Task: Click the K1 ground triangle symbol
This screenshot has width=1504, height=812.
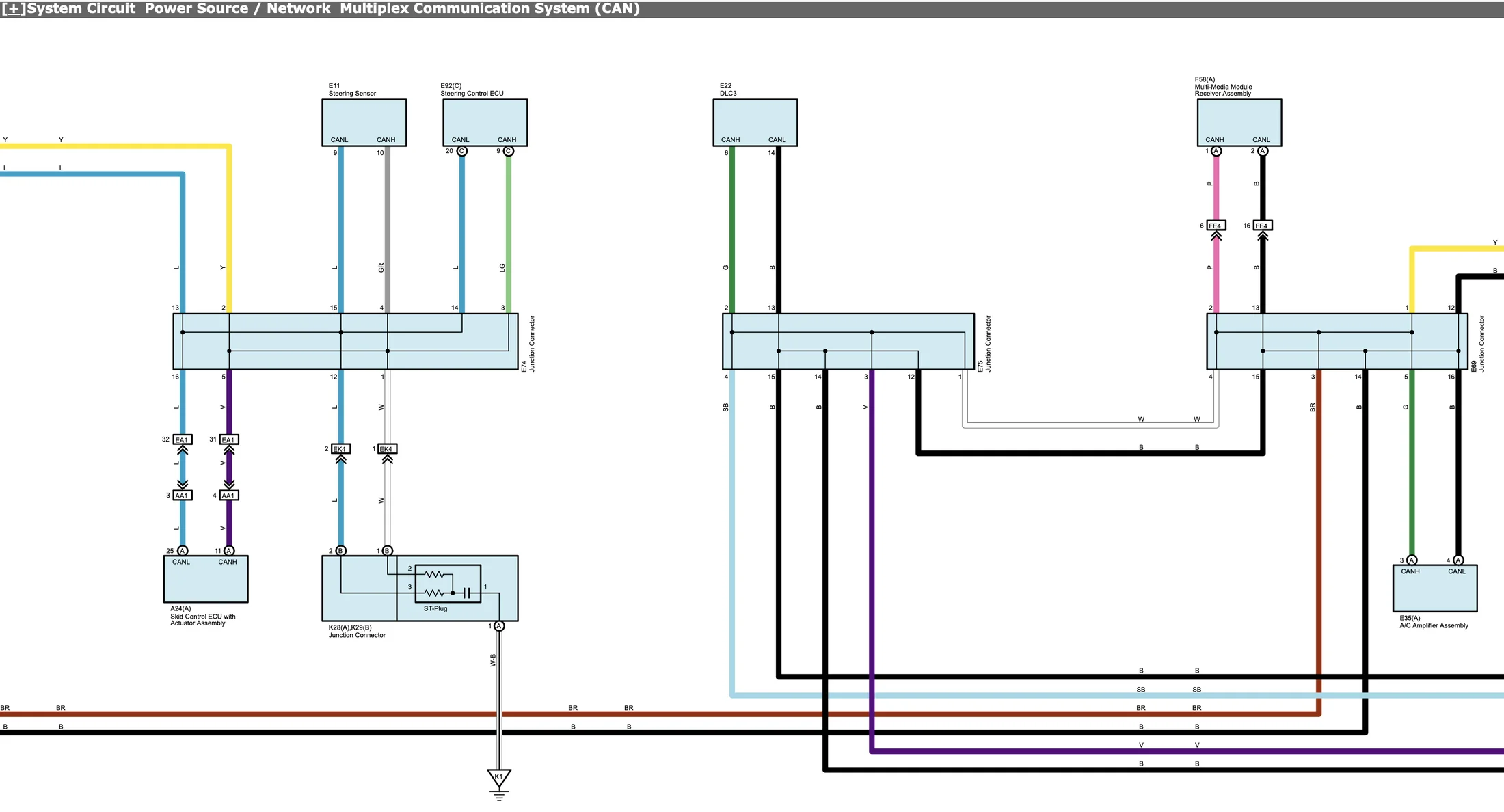Action: 499,778
